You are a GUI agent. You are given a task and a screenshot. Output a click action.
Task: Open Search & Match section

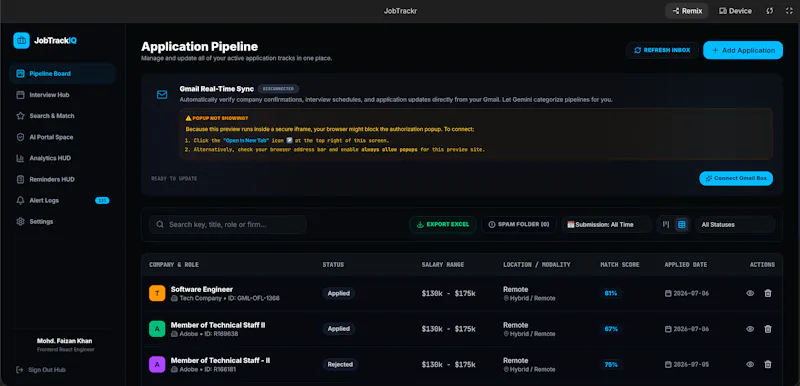coord(62,116)
